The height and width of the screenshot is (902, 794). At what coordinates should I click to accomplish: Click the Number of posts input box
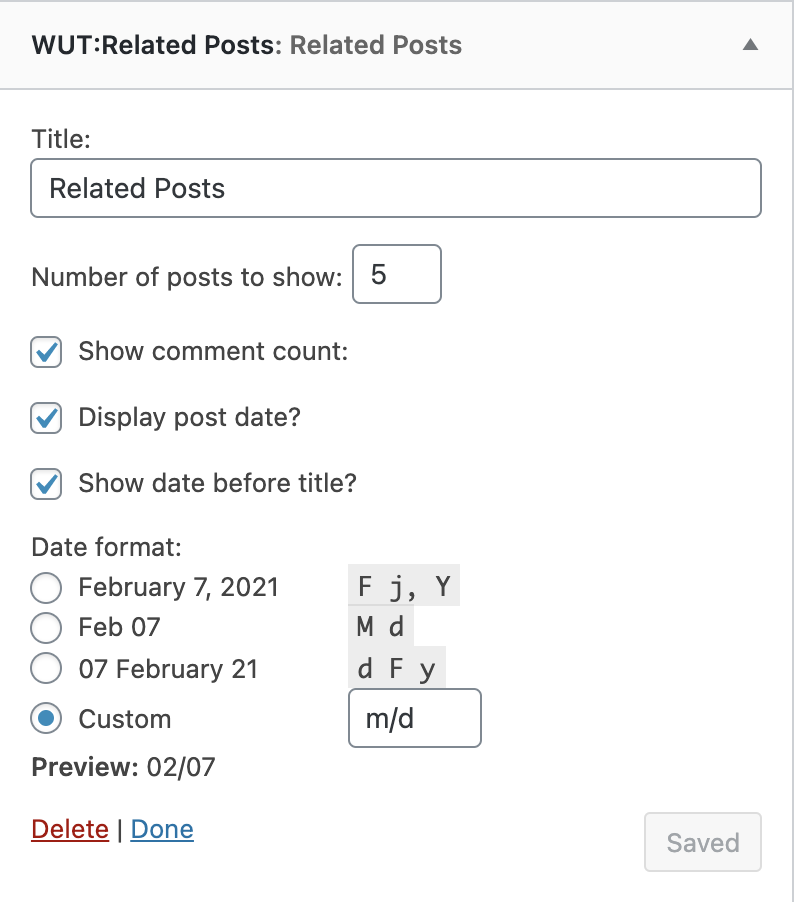(397, 274)
